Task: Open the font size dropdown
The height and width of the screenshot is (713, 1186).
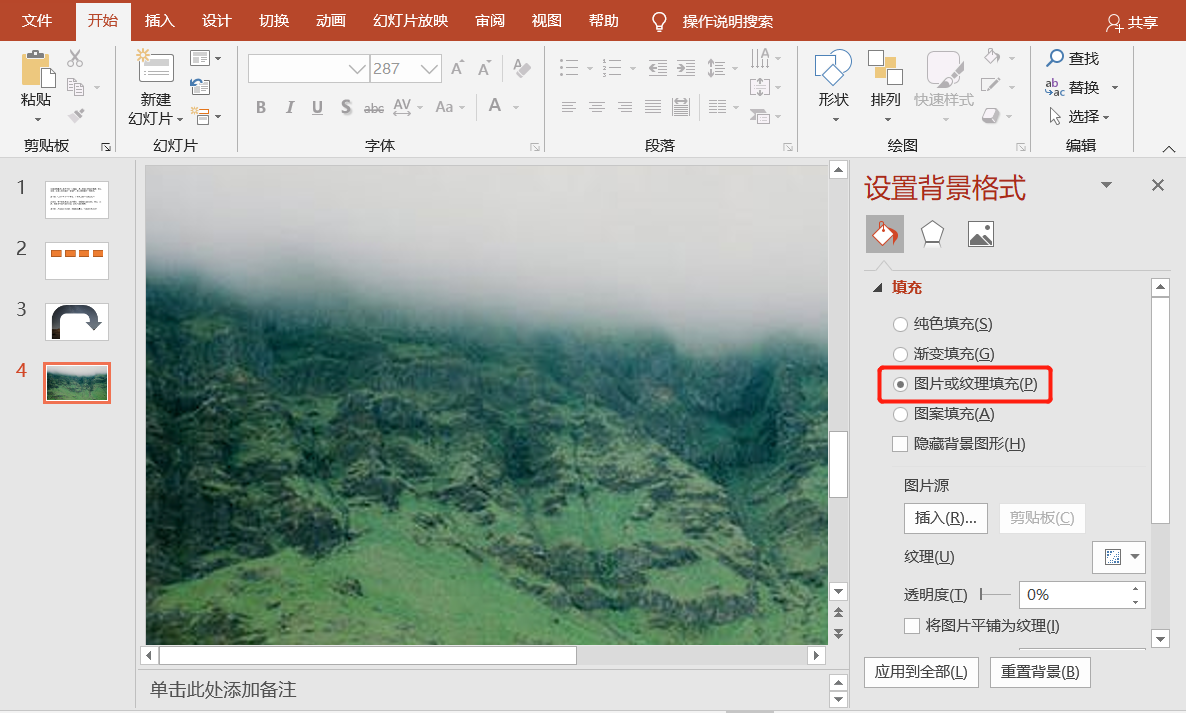Action: [x=430, y=68]
